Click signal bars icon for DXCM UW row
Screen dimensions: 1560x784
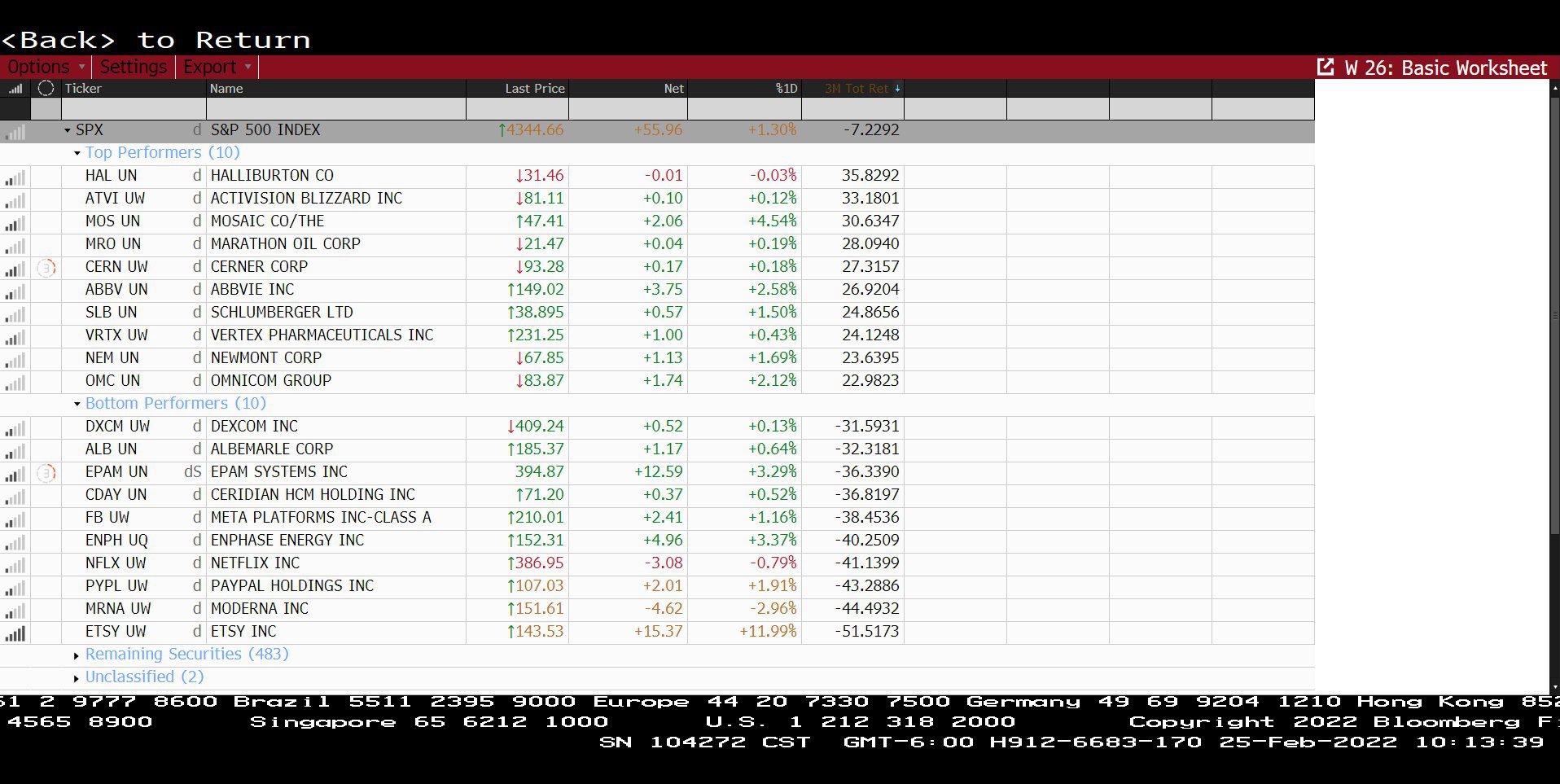click(15, 427)
